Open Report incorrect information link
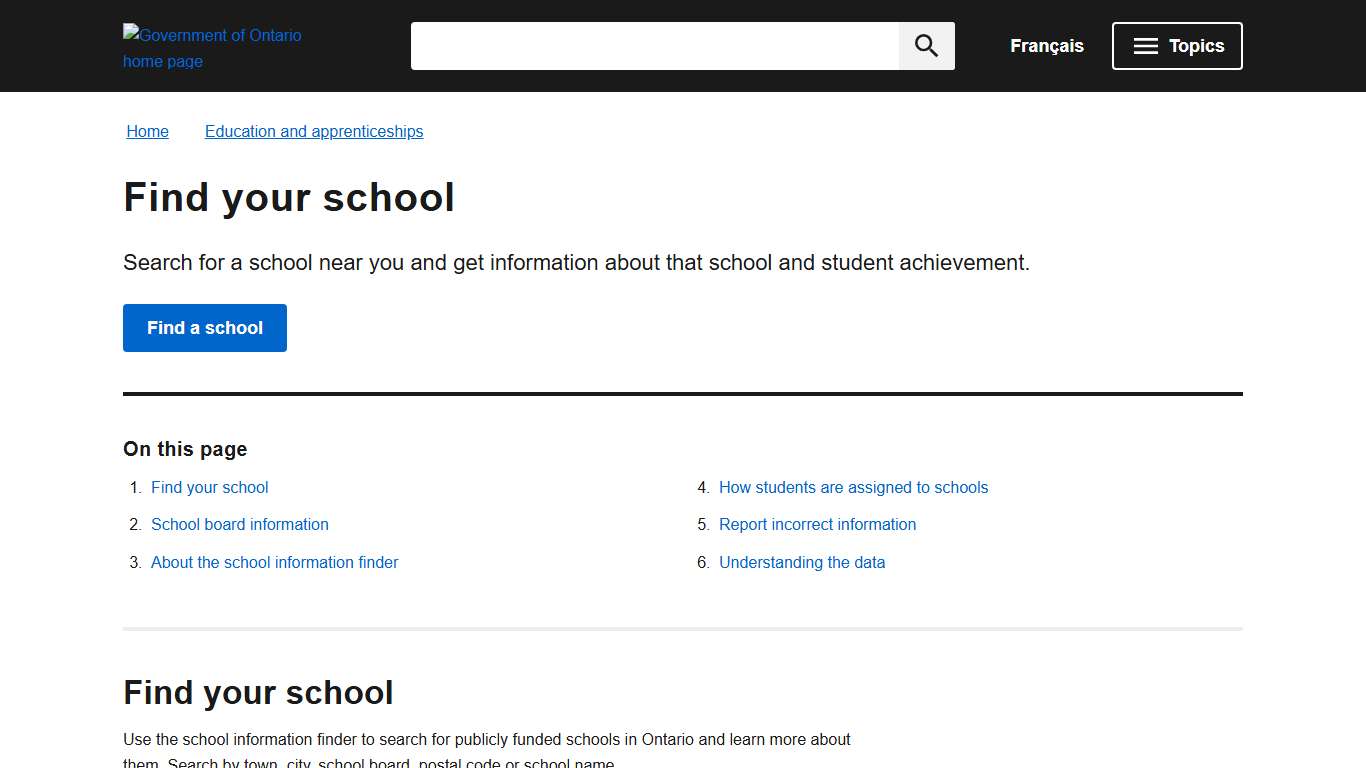The width and height of the screenshot is (1366, 768). click(817, 524)
